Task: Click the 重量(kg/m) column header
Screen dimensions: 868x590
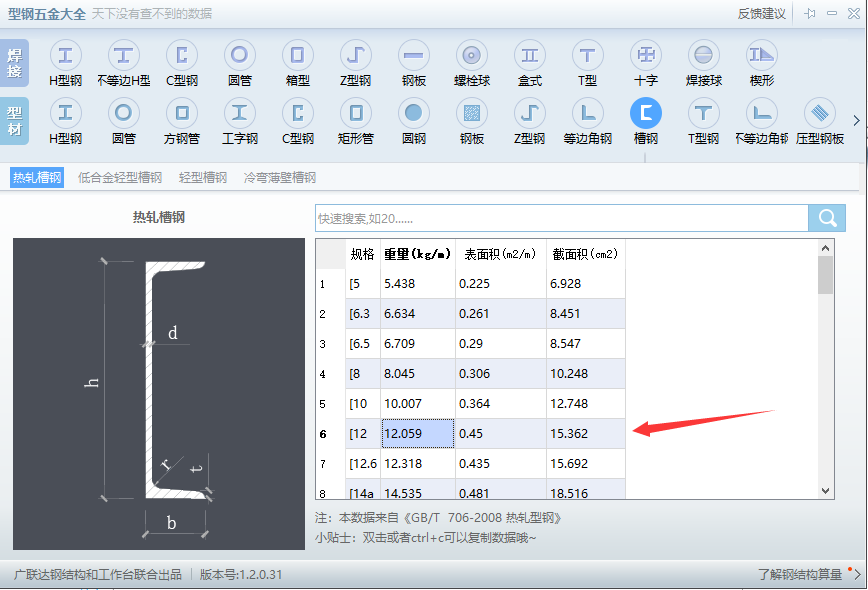Action: click(x=417, y=254)
